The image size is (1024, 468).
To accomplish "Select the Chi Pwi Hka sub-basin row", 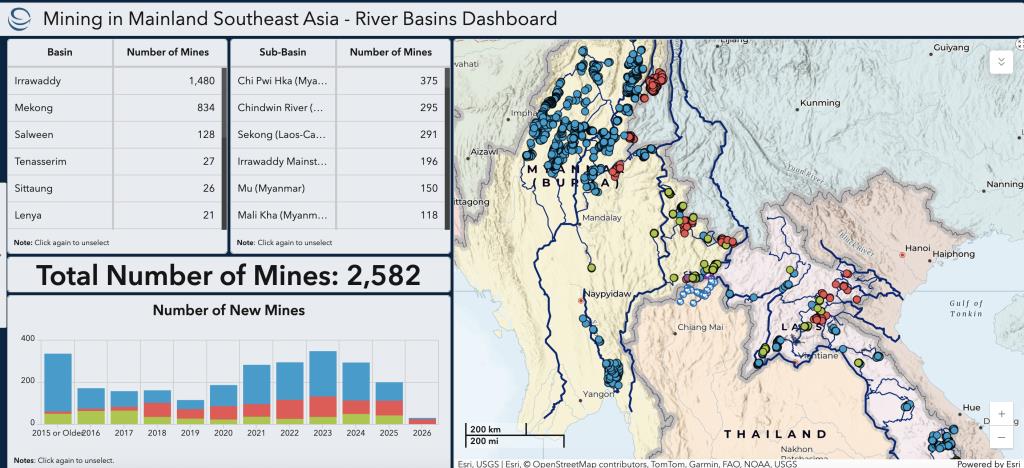I will [x=338, y=81].
